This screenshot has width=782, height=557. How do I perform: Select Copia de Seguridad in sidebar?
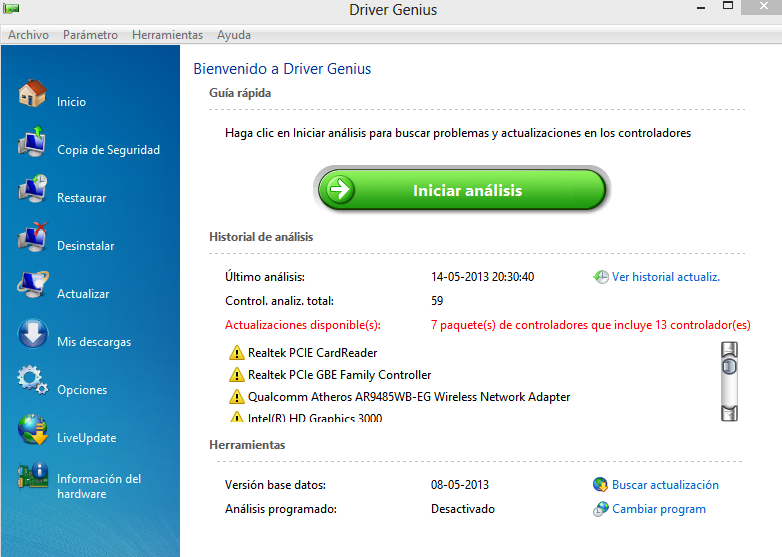pyautogui.click(x=109, y=150)
